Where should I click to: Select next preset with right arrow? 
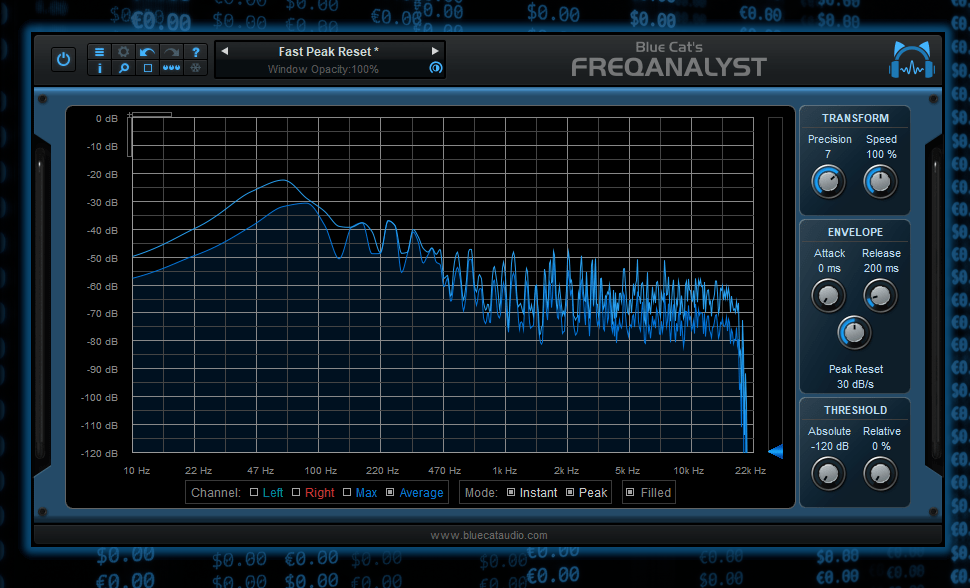pyautogui.click(x=435, y=51)
